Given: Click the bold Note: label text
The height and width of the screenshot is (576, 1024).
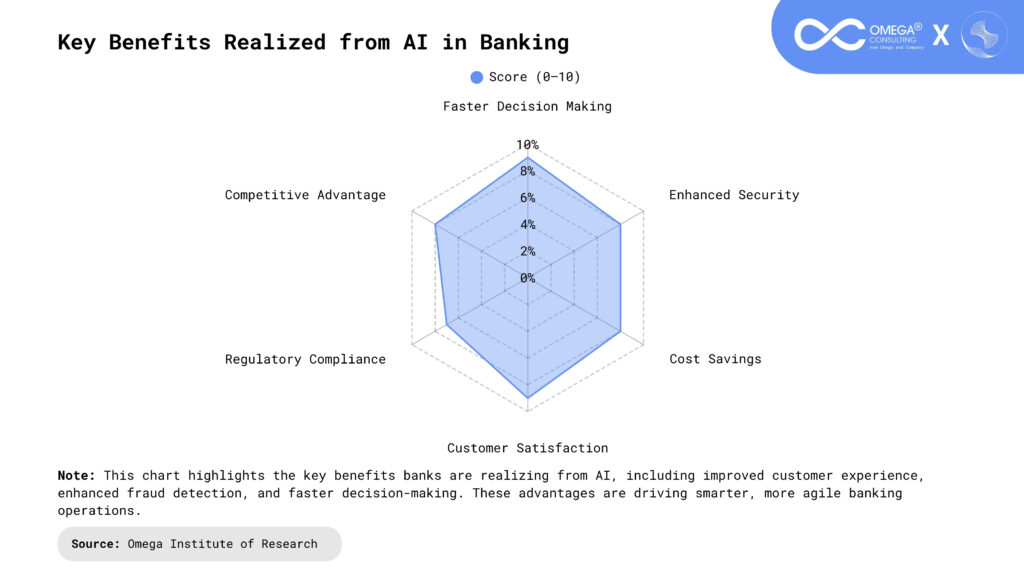Looking at the screenshot, I should tap(77, 476).
